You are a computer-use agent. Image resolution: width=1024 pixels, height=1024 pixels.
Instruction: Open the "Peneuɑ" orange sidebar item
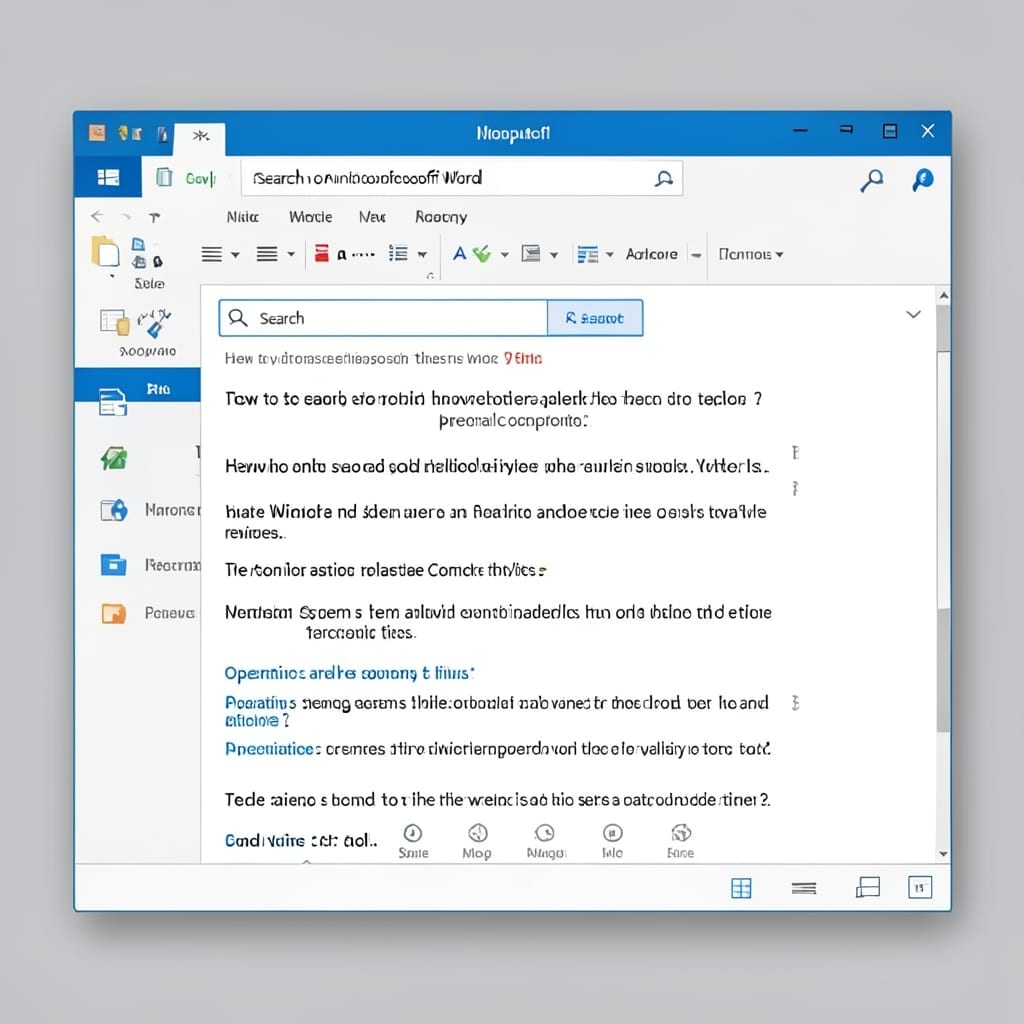[x=148, y=613]
